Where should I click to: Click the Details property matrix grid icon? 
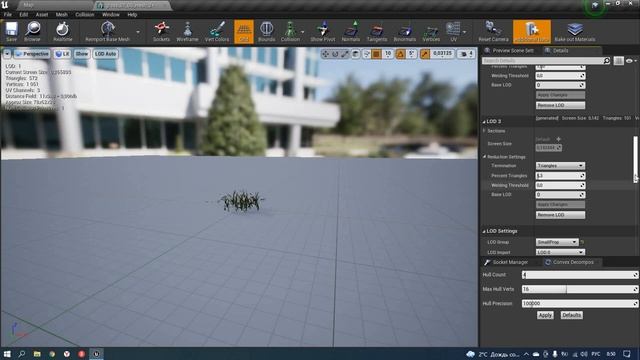coord(618,61)
